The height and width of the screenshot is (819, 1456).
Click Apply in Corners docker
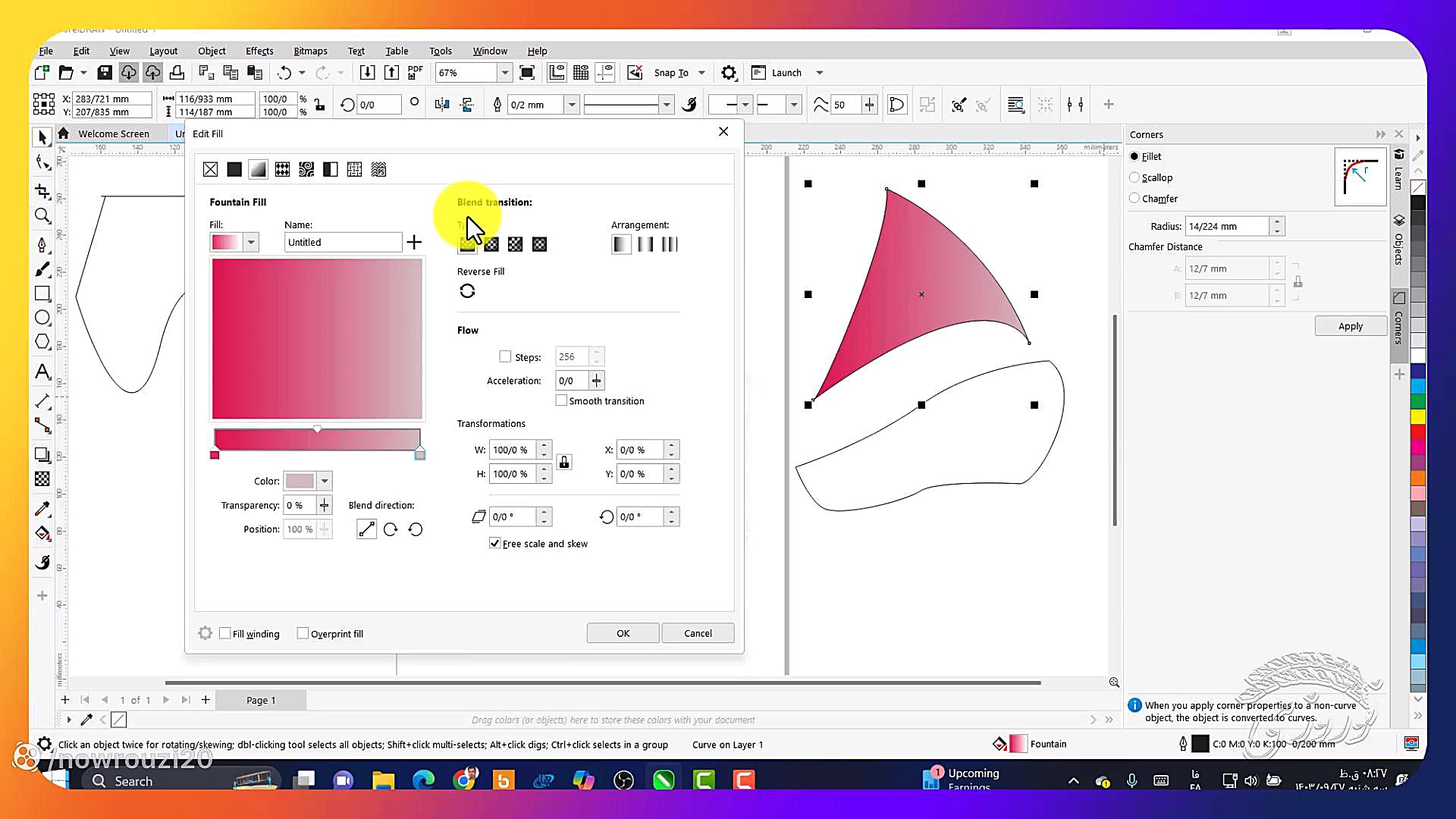[1351, 326]
